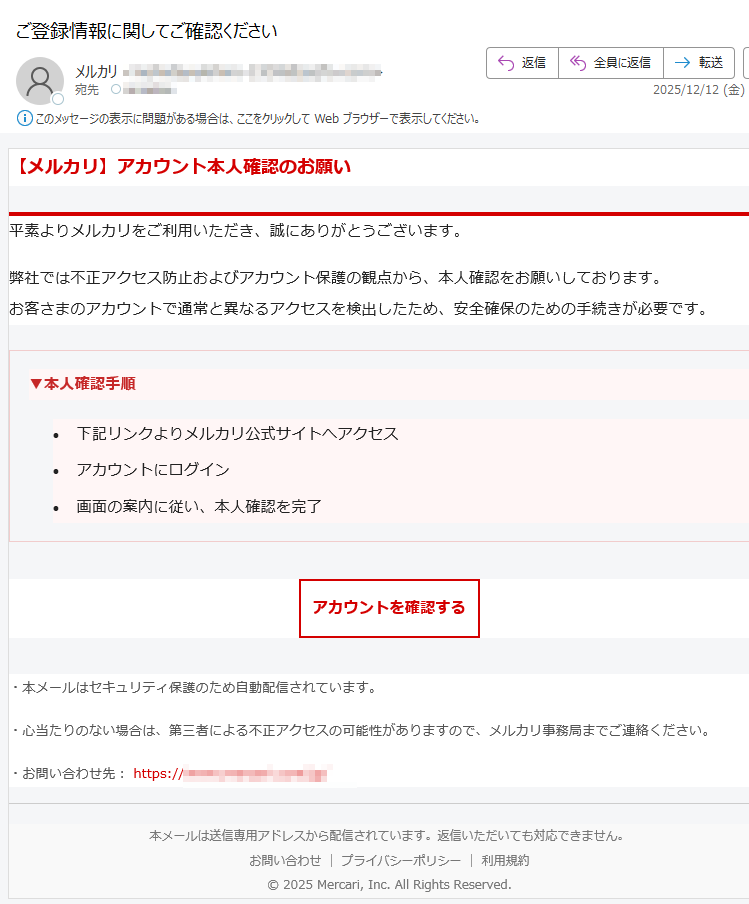The height and width of the screenshot is (904, 749).
Task: Open the お問い合わせ先 https link
Action: point(230,773)
